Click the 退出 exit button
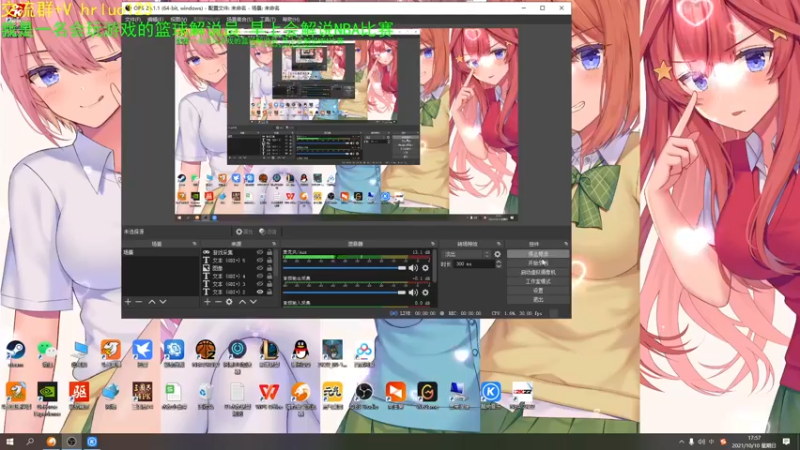Screen dimensions: 800x450 (x=538, y=299)
